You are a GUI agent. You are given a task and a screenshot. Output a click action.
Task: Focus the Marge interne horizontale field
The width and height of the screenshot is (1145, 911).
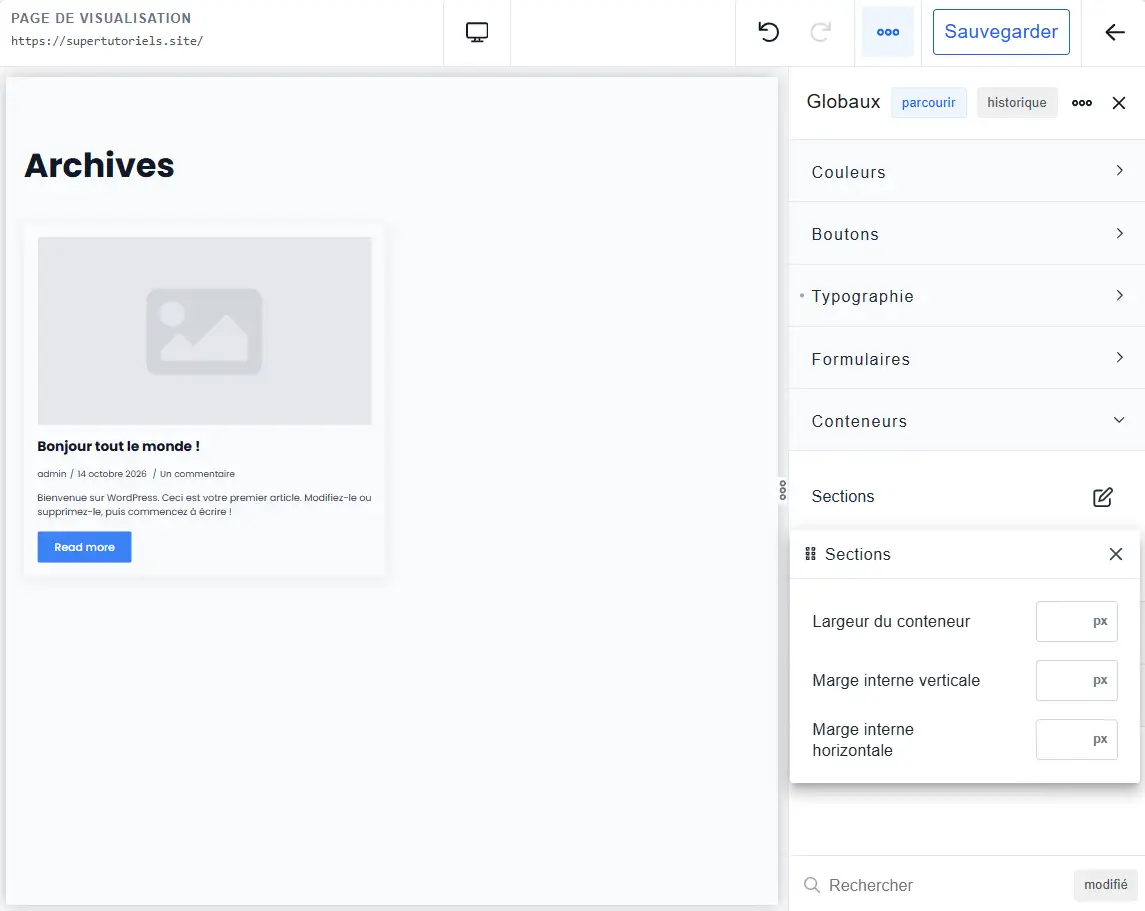pyautogui.click(x=1076, y=739)
